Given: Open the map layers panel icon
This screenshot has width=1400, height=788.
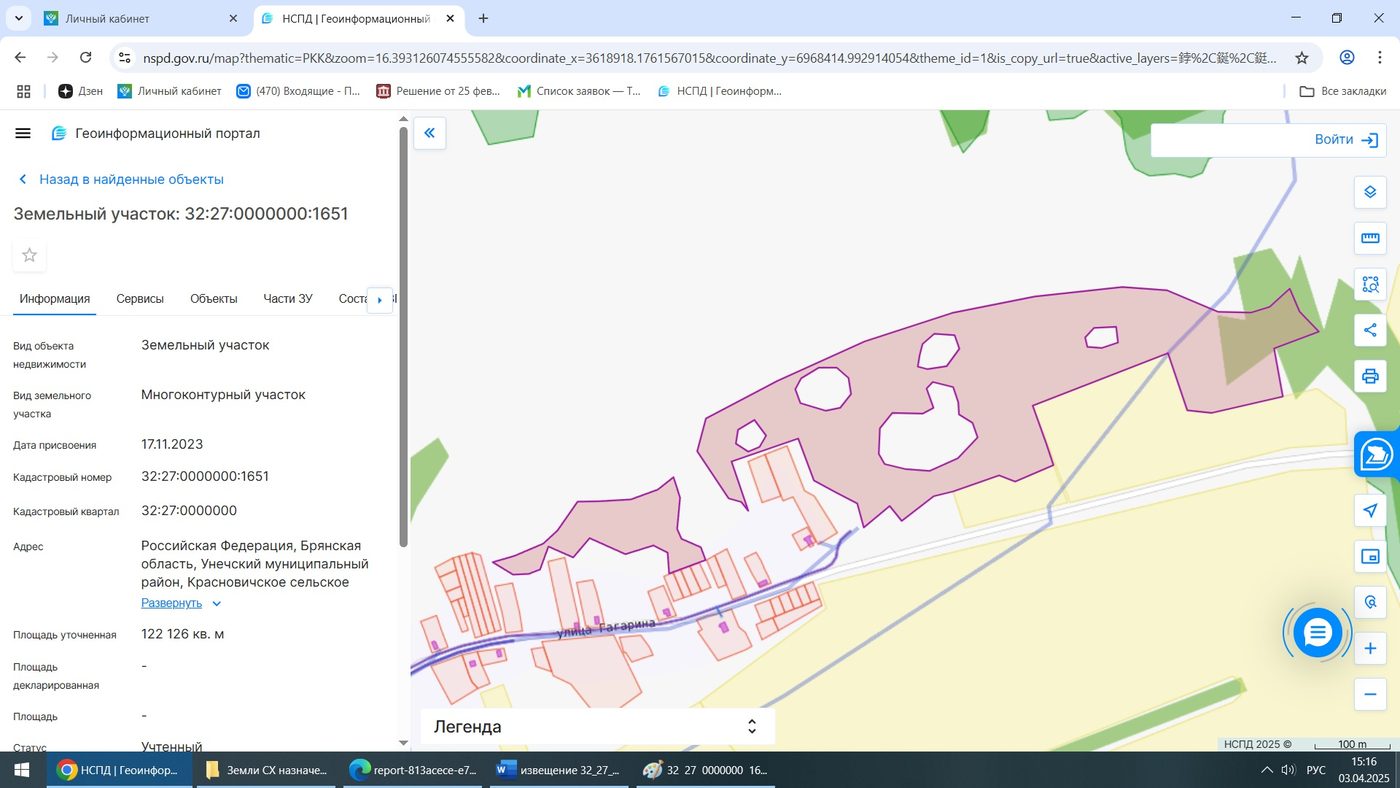Looking at the screenshot, I should click(x=1370, y=192).
